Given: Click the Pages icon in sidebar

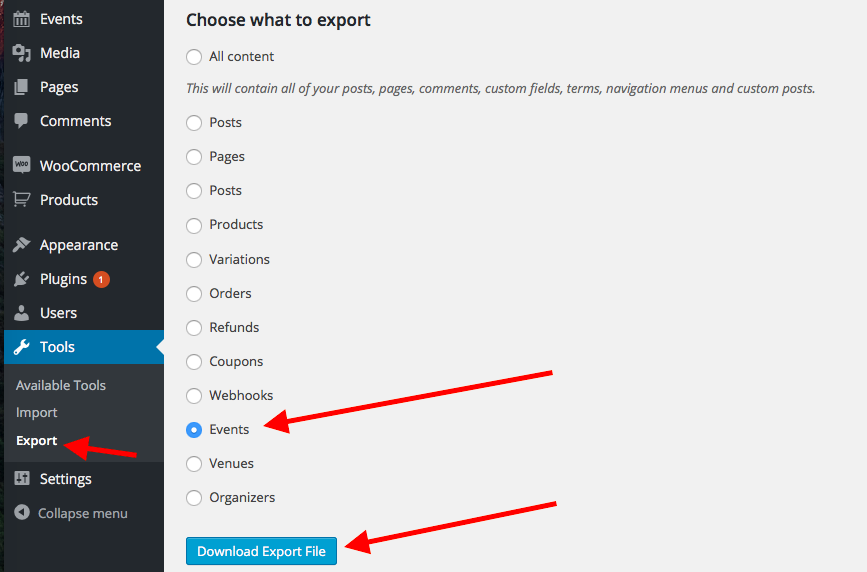Looking at the screenshot, I should click(21, 87).
